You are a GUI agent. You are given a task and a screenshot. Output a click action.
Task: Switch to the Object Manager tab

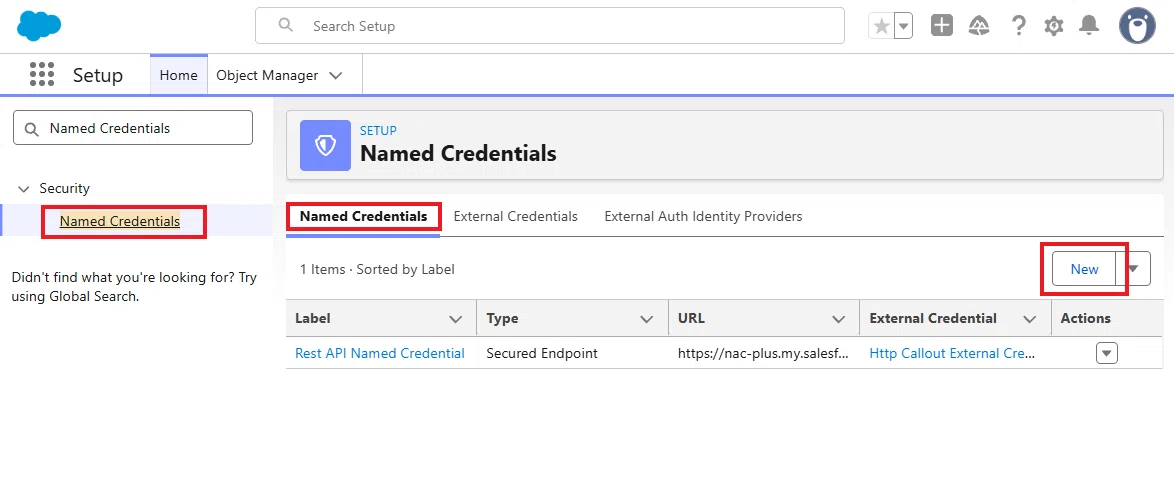(x=267, y=75)
